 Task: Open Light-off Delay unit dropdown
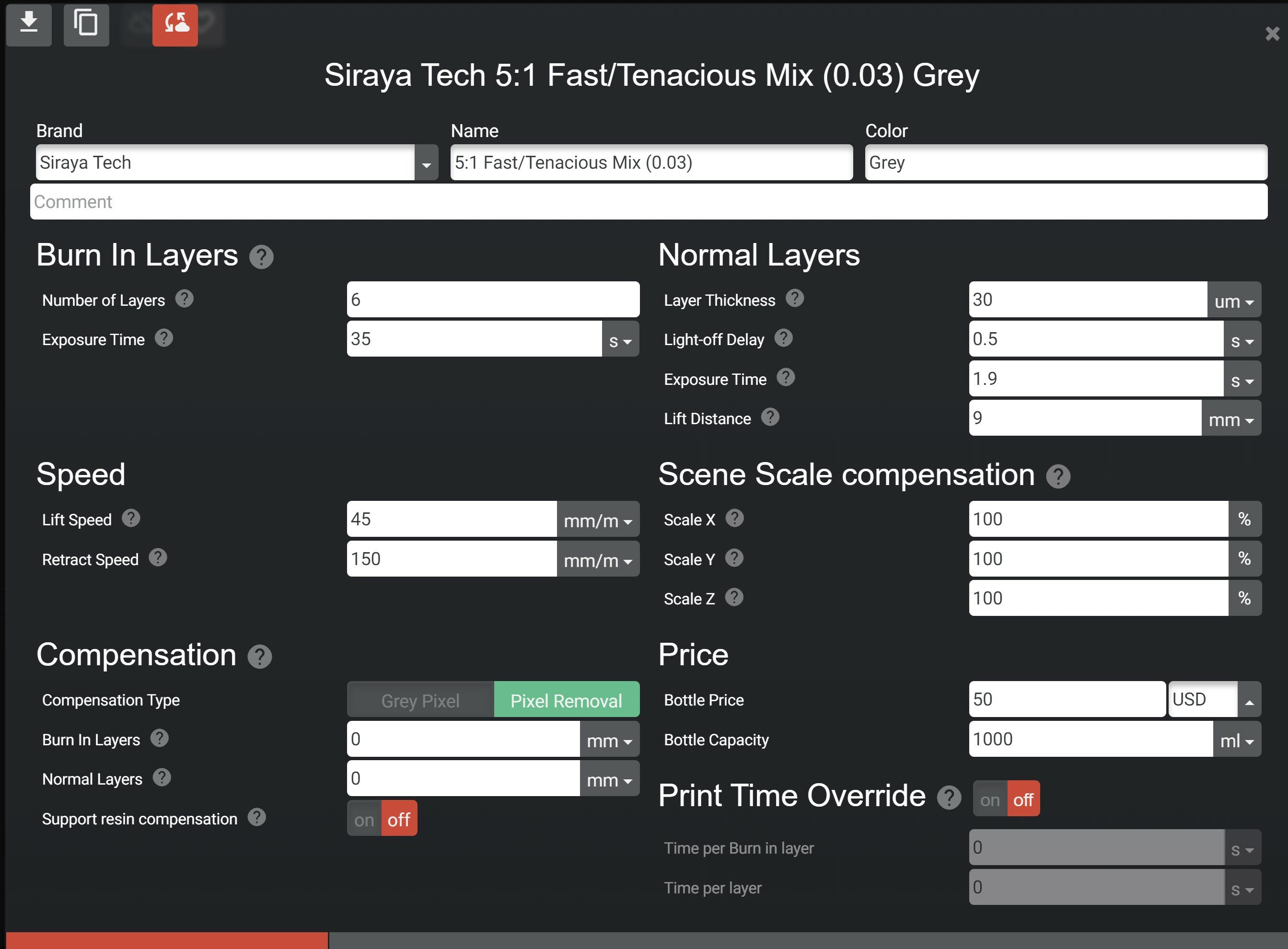coord(1242,339)
